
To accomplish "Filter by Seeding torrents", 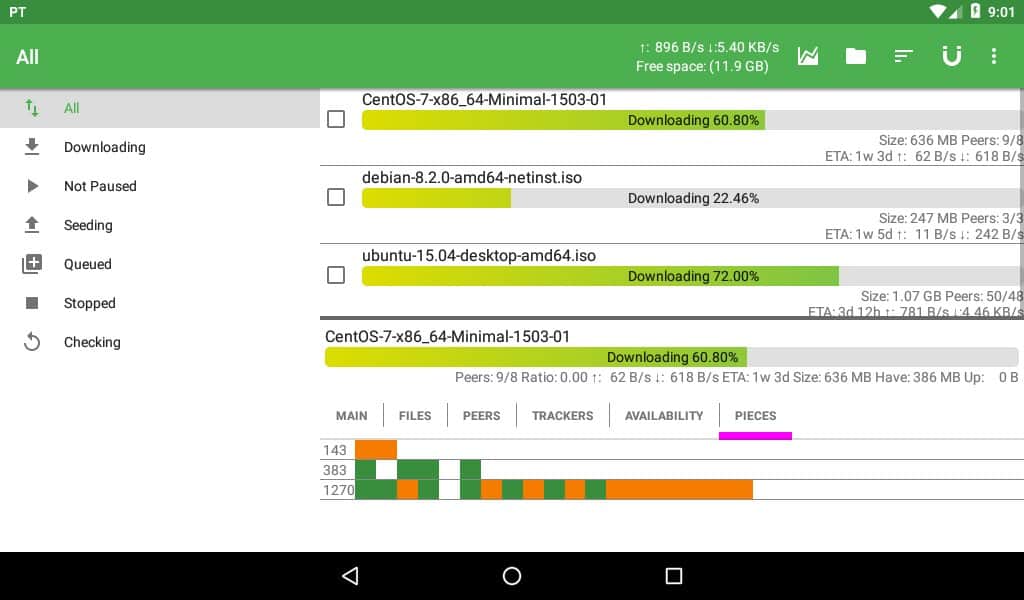I will point(88,225).
